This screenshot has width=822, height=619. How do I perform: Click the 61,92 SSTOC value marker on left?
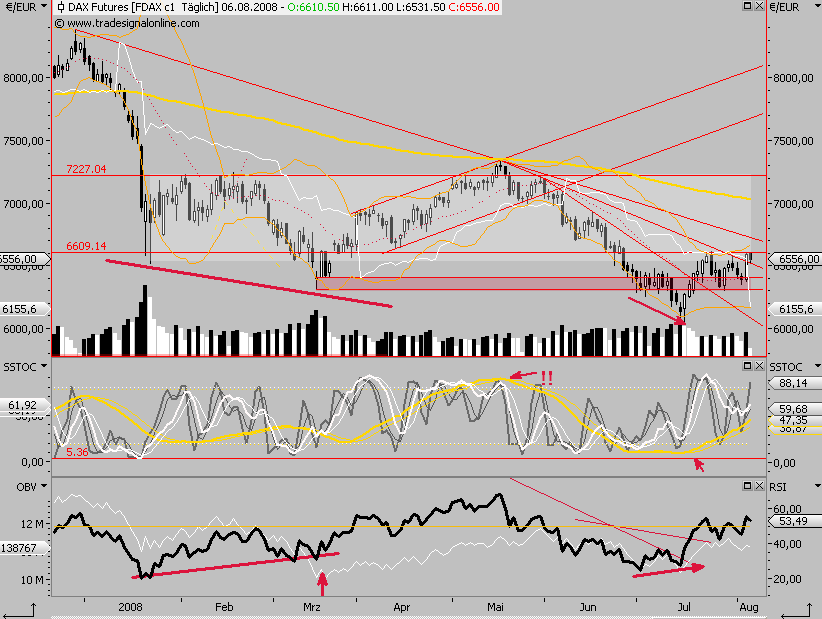coord(23,405)
